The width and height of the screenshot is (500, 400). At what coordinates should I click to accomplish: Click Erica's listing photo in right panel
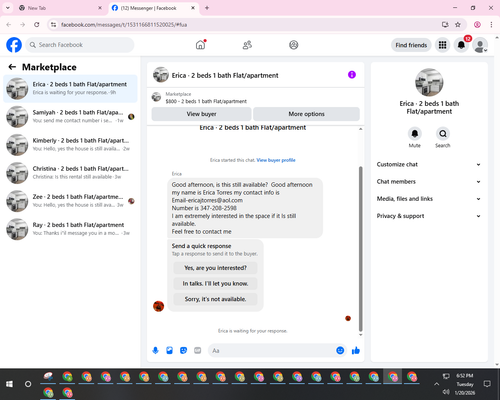pos(429,82)
